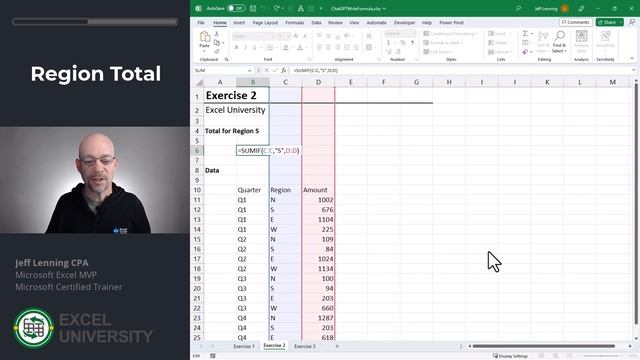Switch to the Data ribbon tab
The width and height of the screenshot is (640, 360).
click(x=316, y=23)
